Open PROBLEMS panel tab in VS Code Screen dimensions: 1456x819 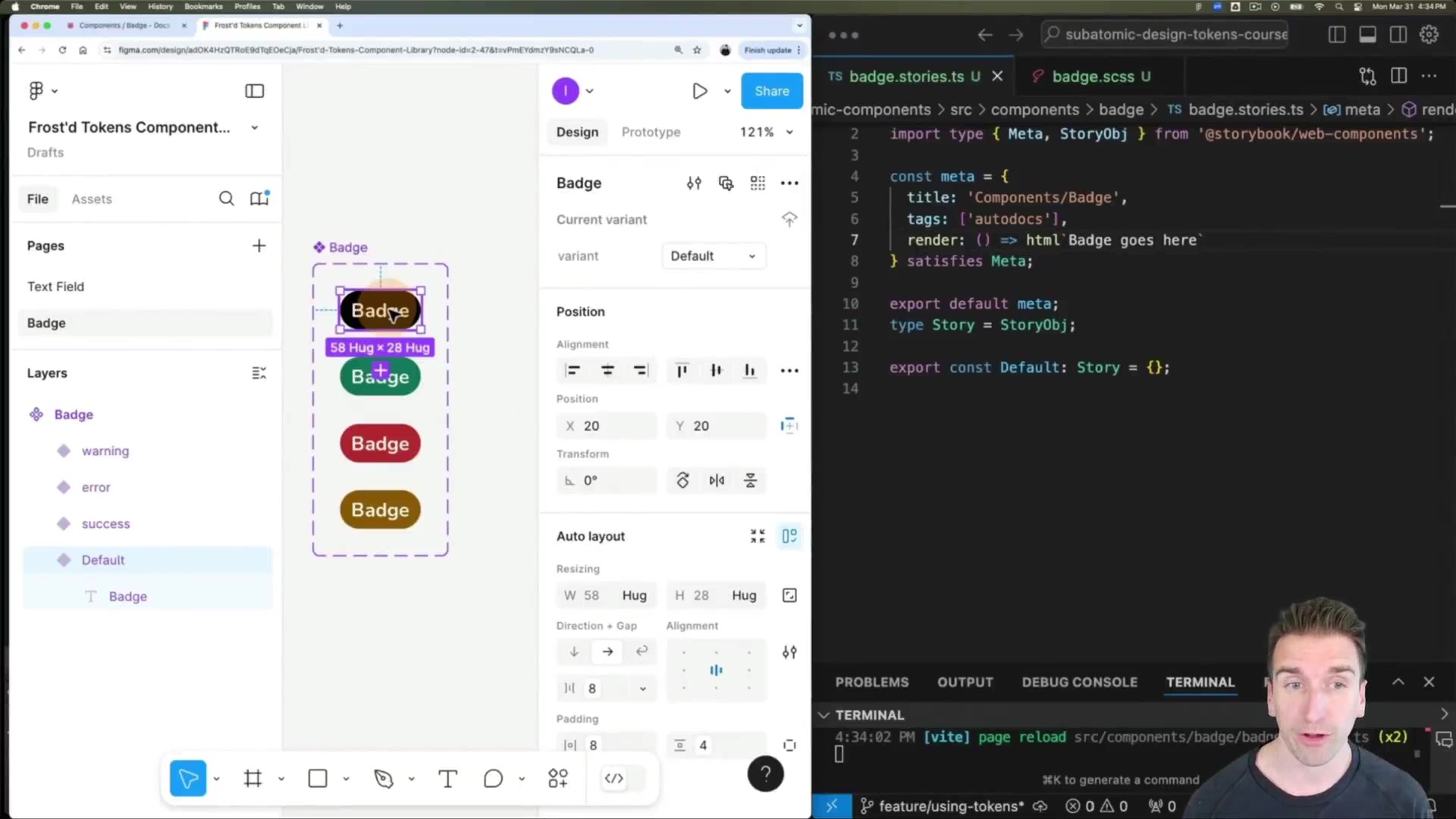(x=872, y=682)
